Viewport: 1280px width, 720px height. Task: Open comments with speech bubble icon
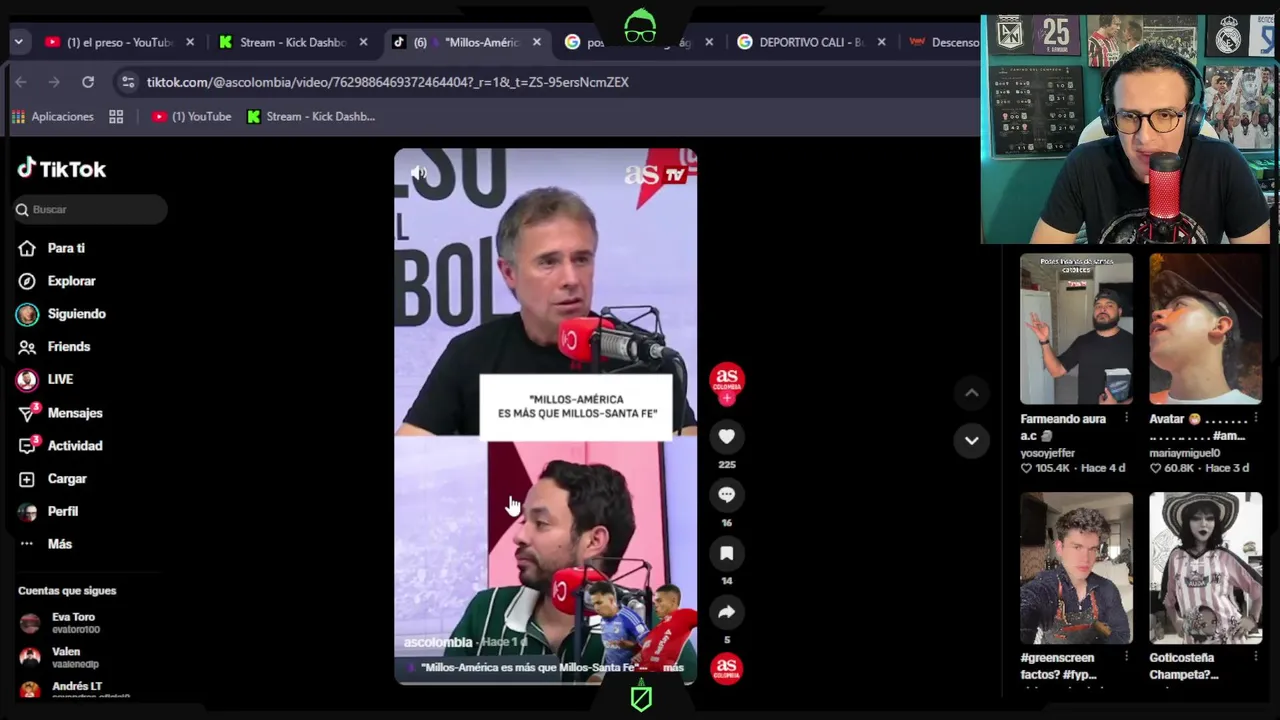[x=727, y=494]
